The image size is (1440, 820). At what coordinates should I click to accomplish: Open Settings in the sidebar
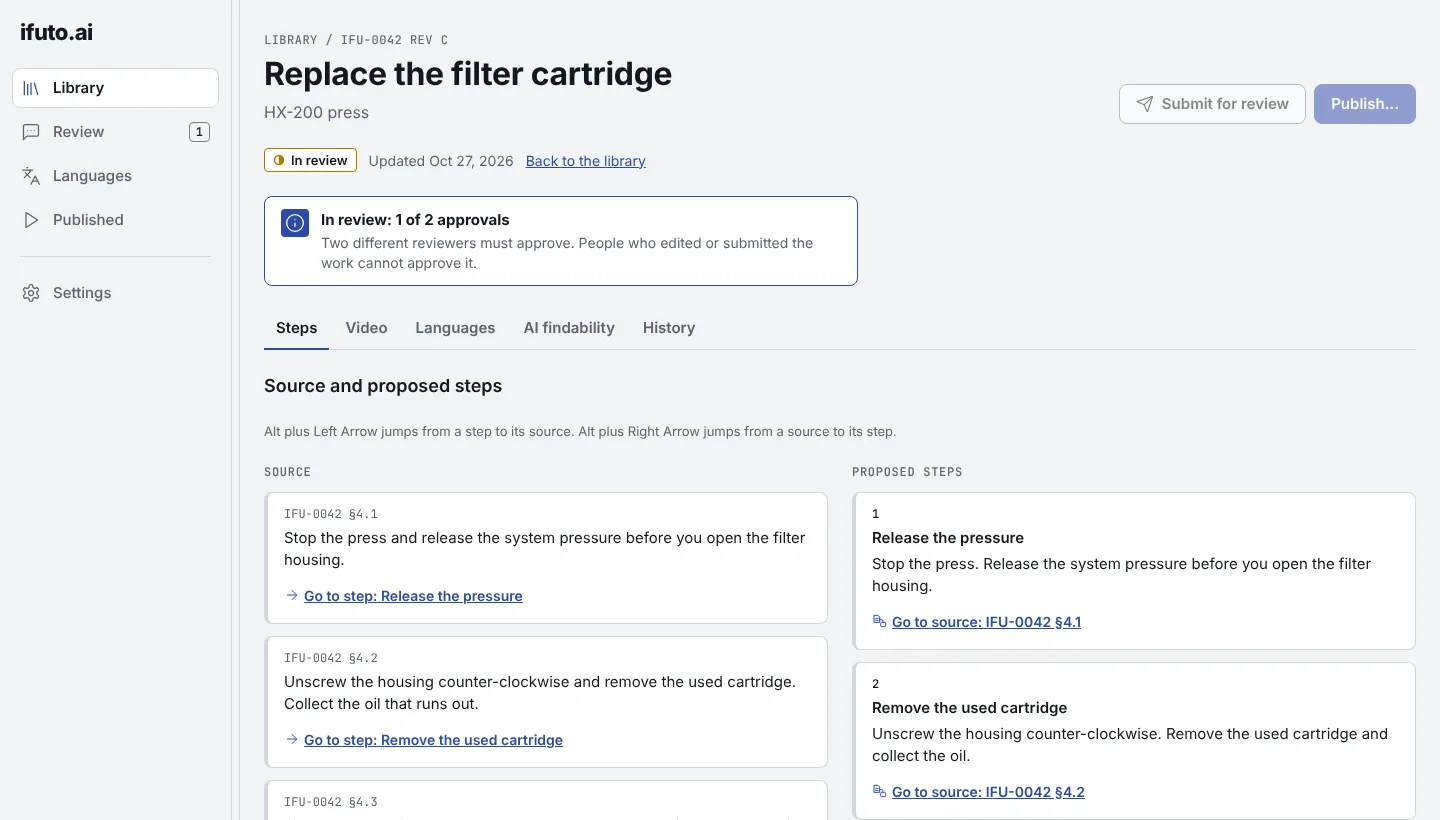tap(115, 293)
